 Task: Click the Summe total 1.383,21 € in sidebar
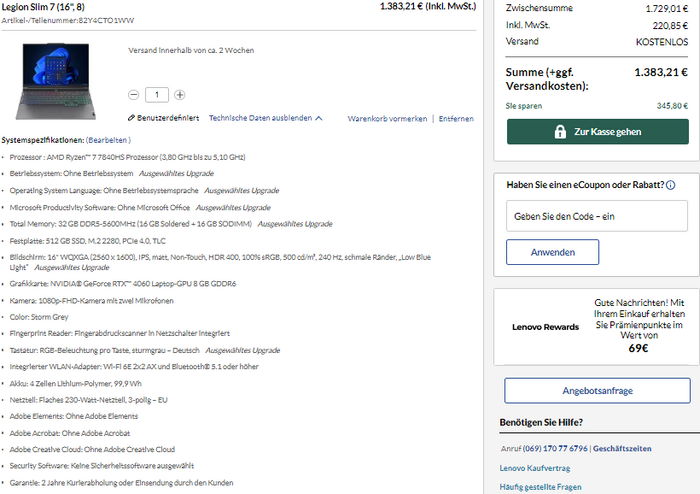661,72
